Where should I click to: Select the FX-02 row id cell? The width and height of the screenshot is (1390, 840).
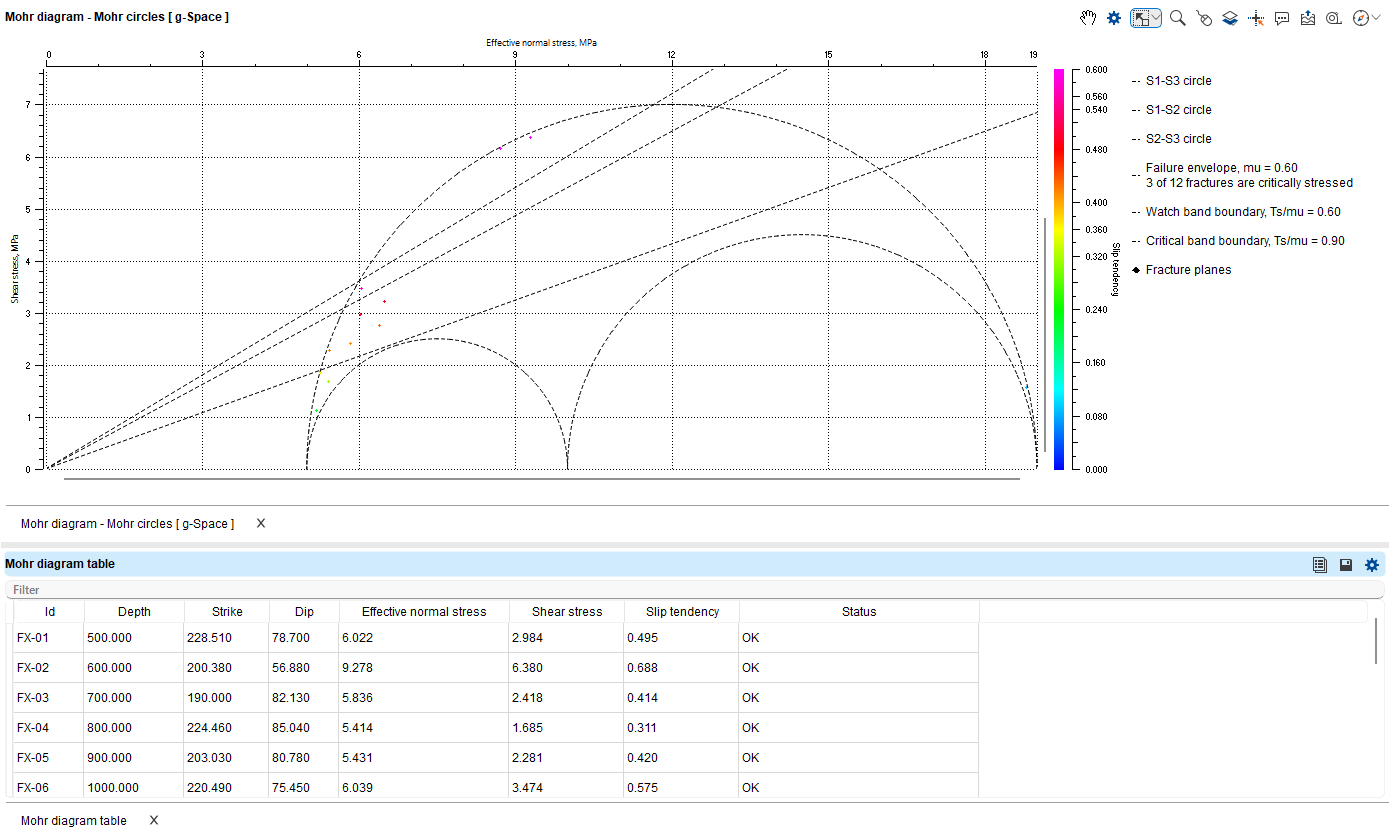[49, 668]
